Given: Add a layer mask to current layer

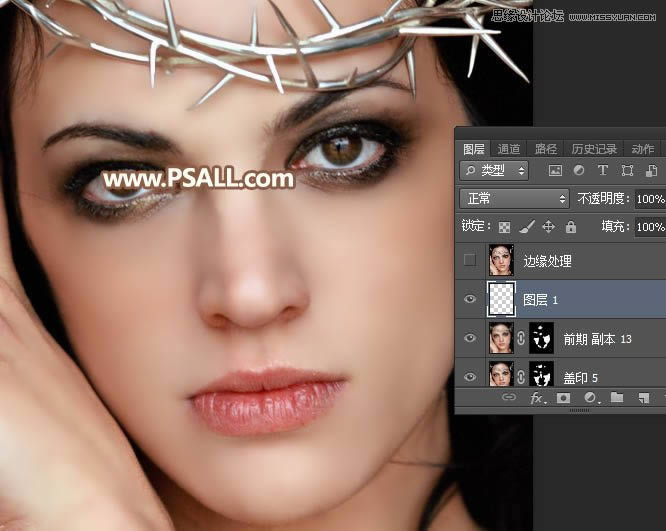Looking at the screenshot, I should pyautogui.click(x=564, y=398).
